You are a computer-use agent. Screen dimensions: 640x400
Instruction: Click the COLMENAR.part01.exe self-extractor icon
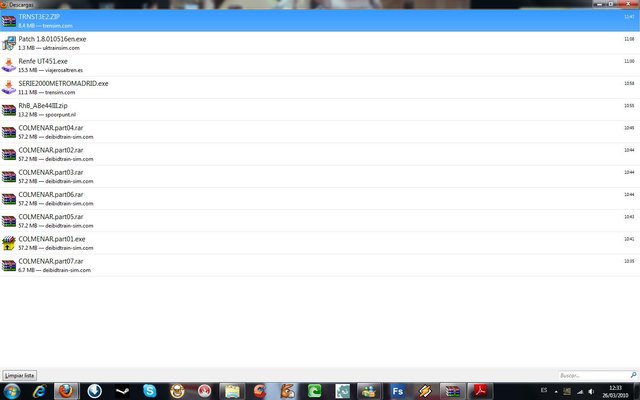(x=9, y=242)
